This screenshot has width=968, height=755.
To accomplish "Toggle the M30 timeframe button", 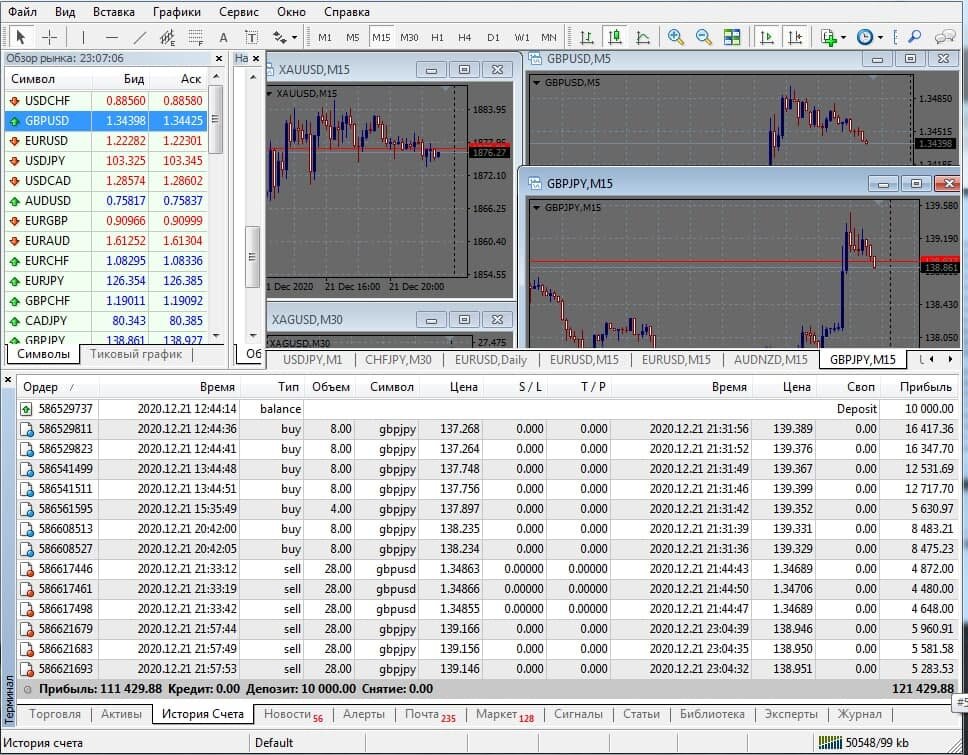I will pyautogui.click(x=409, y=37).
